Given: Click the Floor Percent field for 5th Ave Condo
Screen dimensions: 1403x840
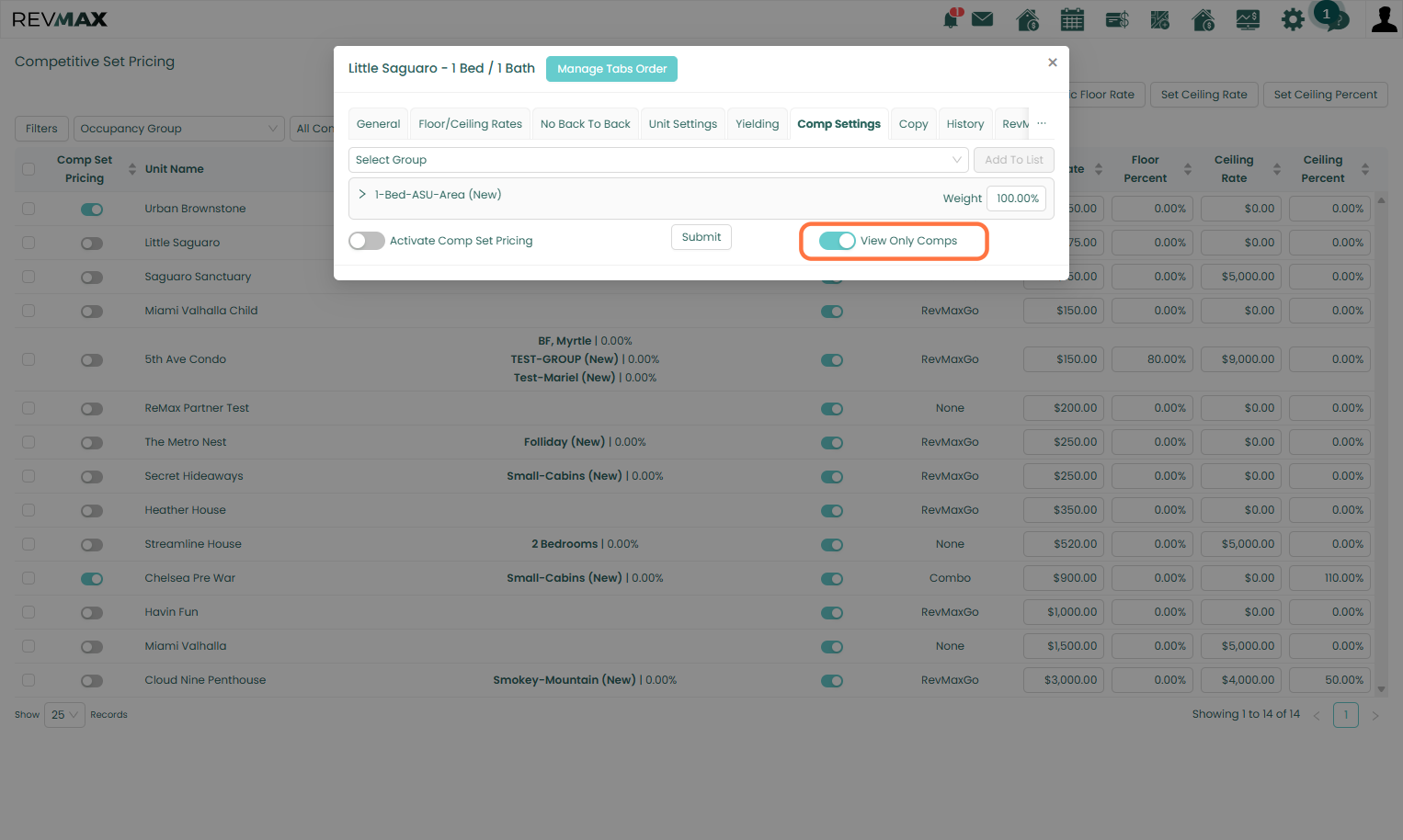Looking at the screenshot, I should coord(1152,359).
